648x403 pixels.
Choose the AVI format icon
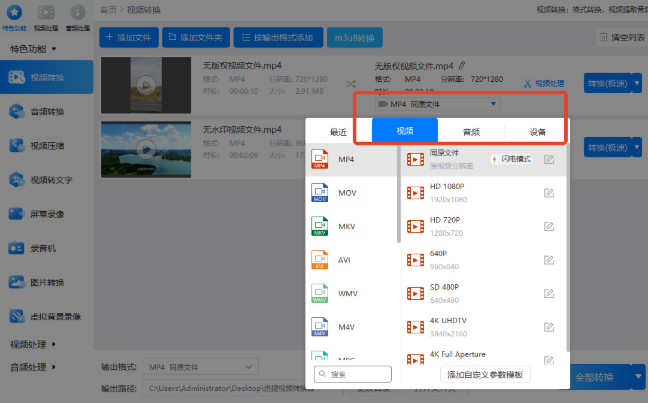pyautogui.click(x=319, y=260)
